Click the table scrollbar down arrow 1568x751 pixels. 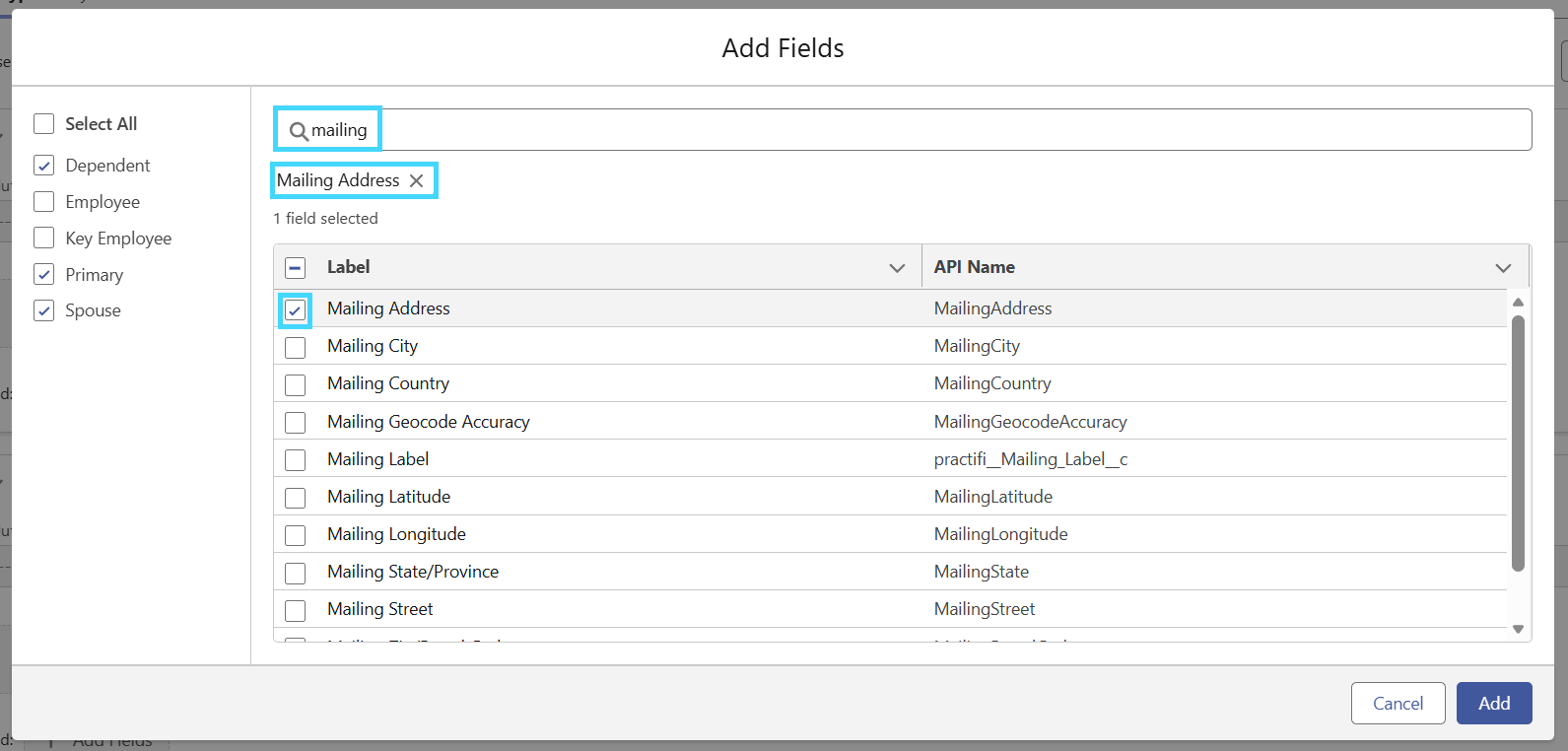coord(1518,629)
